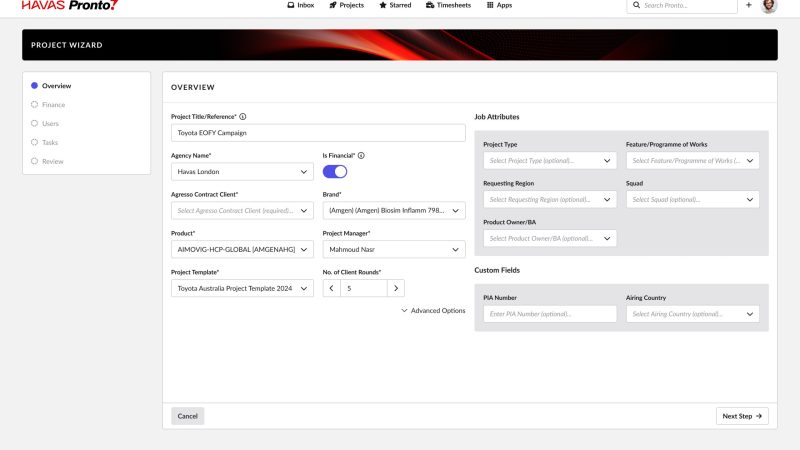Open the Apps grid menu
Screen dimensions: 800x450
pos(499,5)
